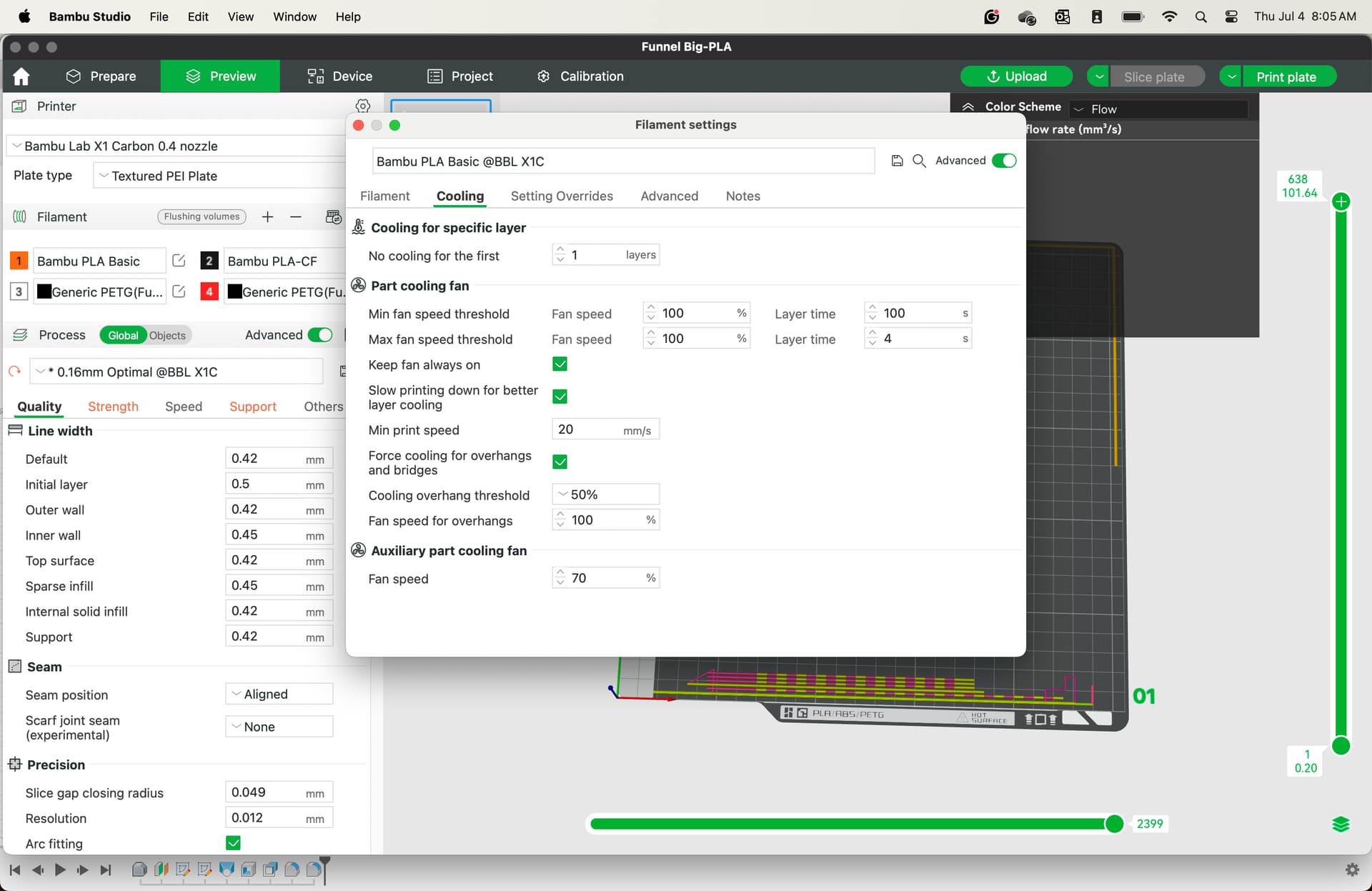Open the Seam position dropdown
This screenshot has width=1372, height=891.
(279, 694)
